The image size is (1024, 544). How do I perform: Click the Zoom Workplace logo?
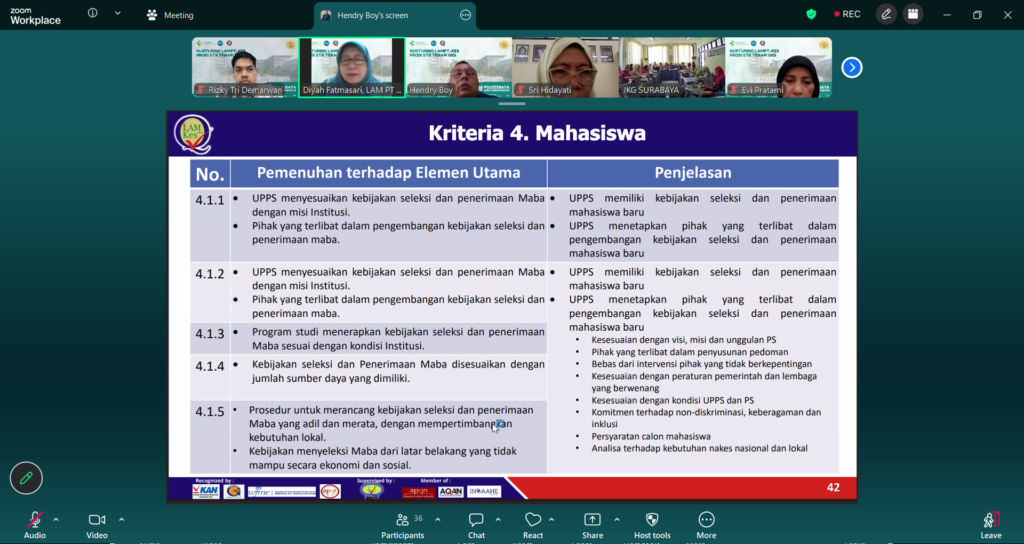[35, 16]
